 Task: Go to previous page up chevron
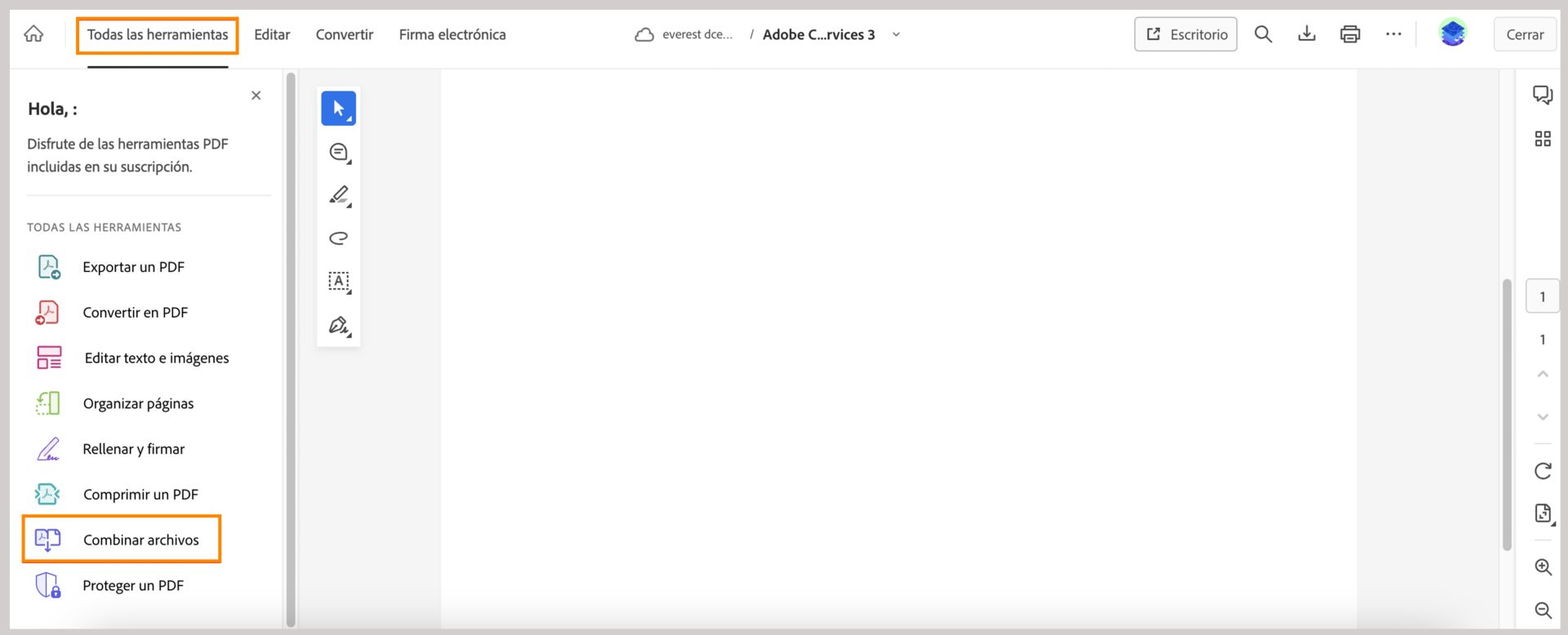[x=1543, y=374]
